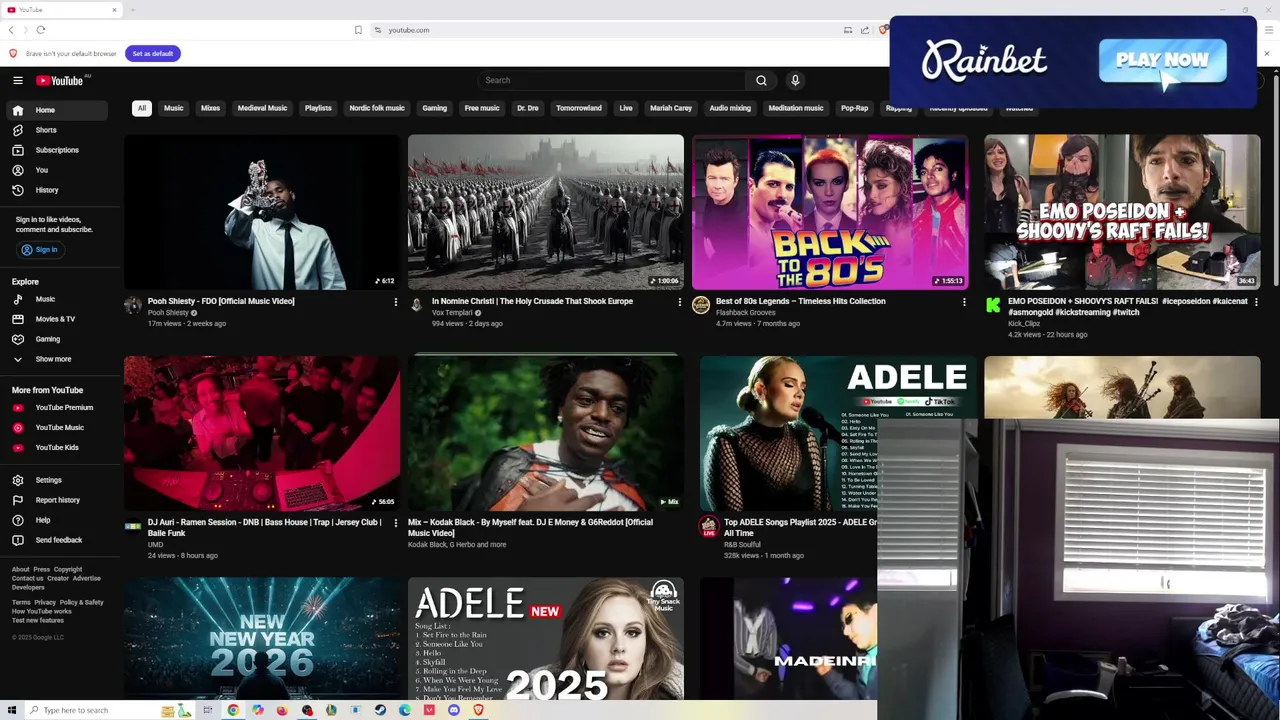This screenshot has width=1280, height=720.
Task: Open a new browser tab
Action: click(132, 10)
